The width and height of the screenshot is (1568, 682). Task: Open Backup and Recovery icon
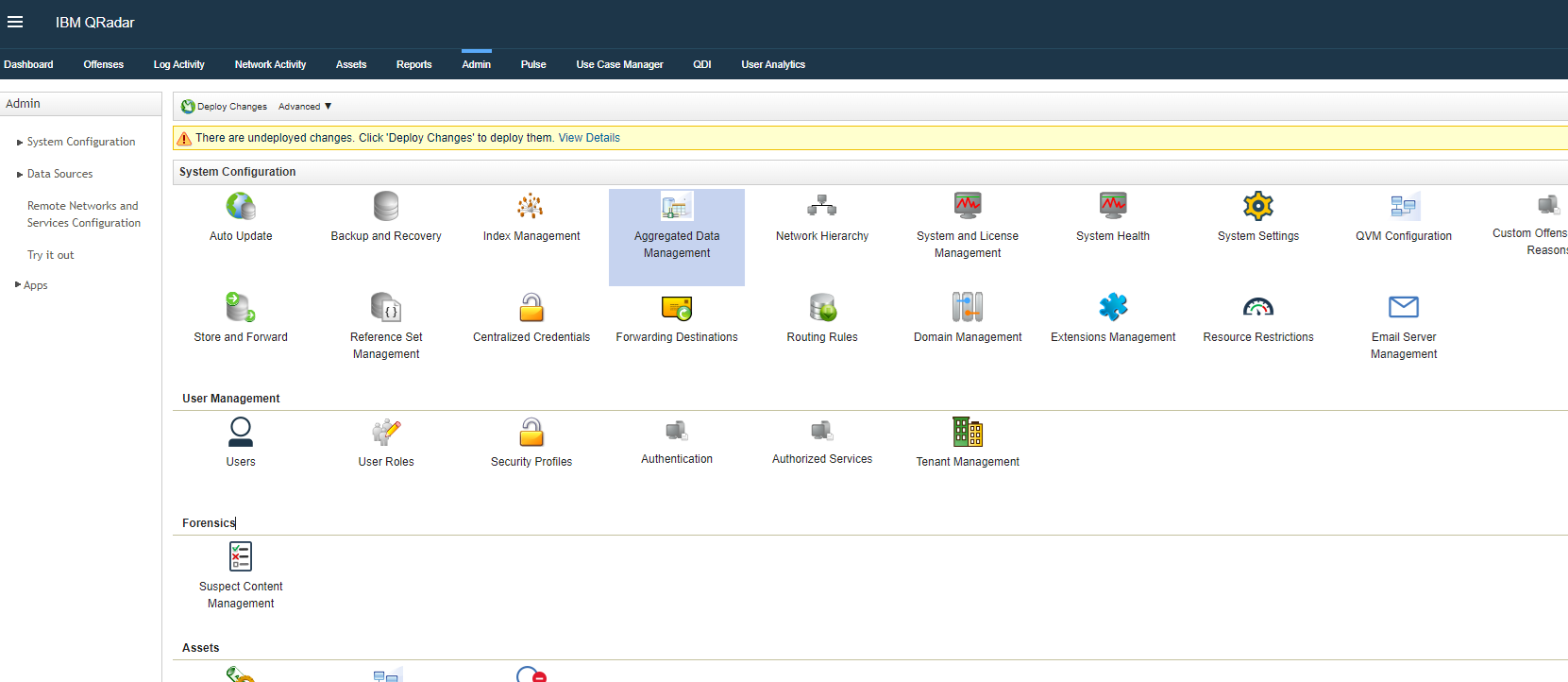click(x=386, y=206)
